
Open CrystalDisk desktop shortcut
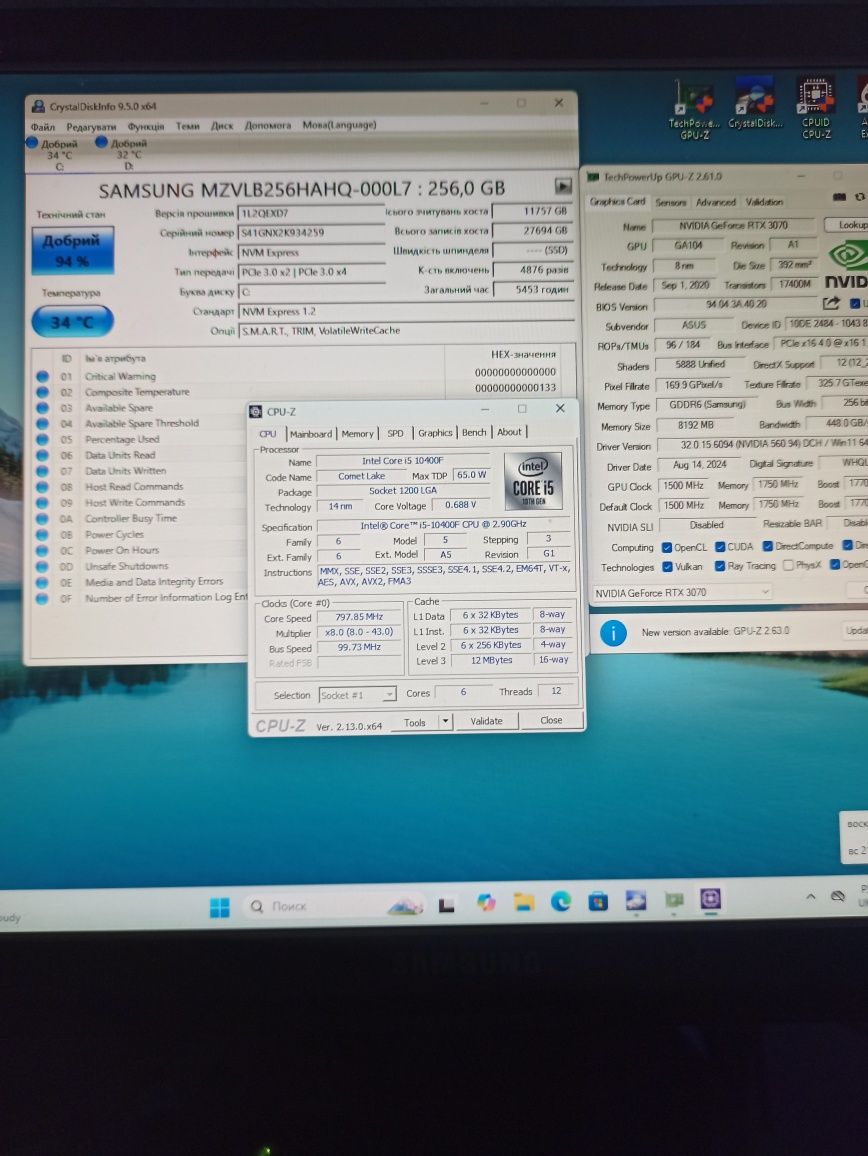click(x=755, y=105)
